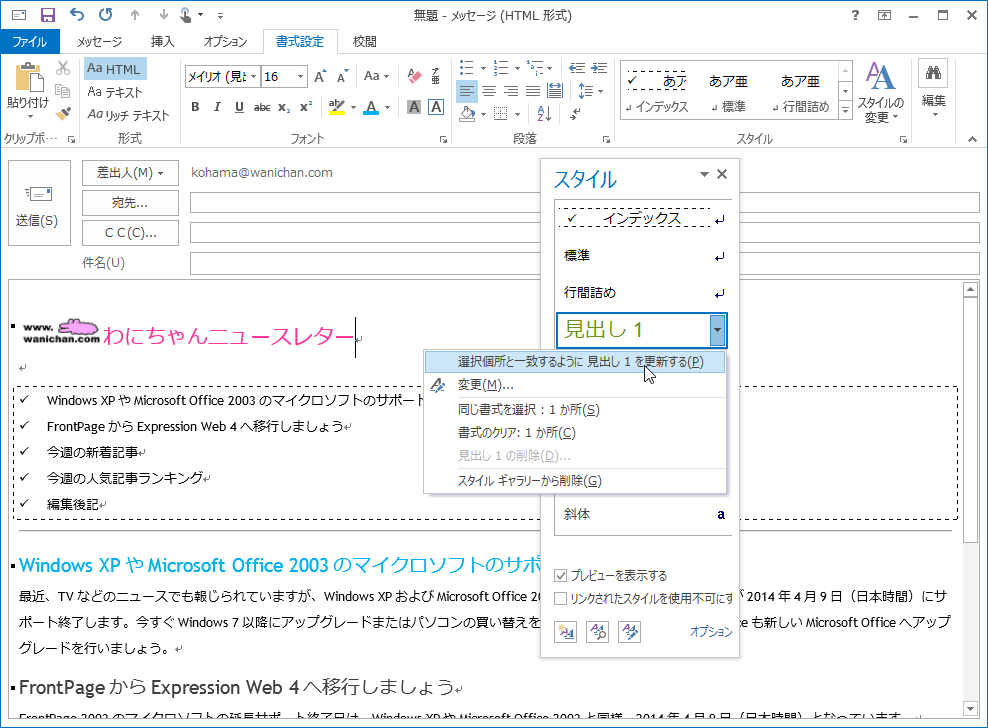Decrease indent of paragraph

[x=577, y=68]
